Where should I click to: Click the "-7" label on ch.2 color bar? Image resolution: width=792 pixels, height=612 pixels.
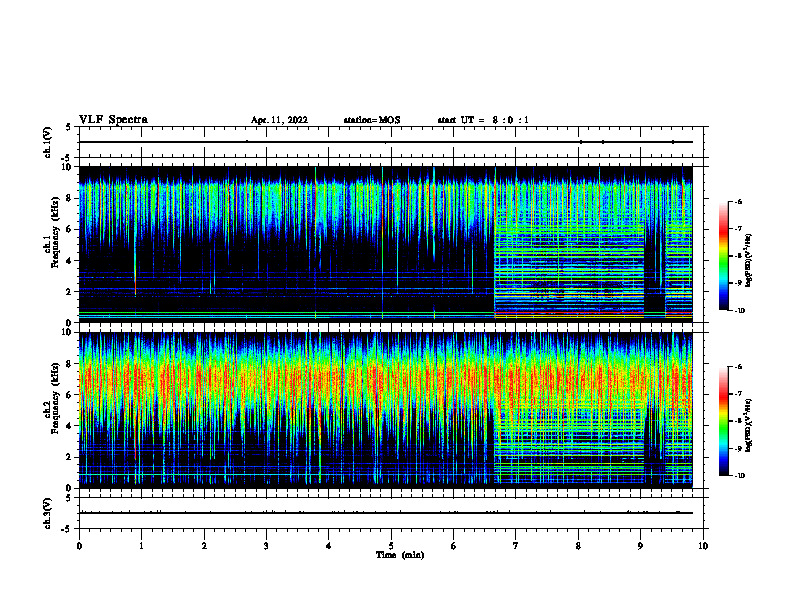pyautogui.click(x=738, y=394)
